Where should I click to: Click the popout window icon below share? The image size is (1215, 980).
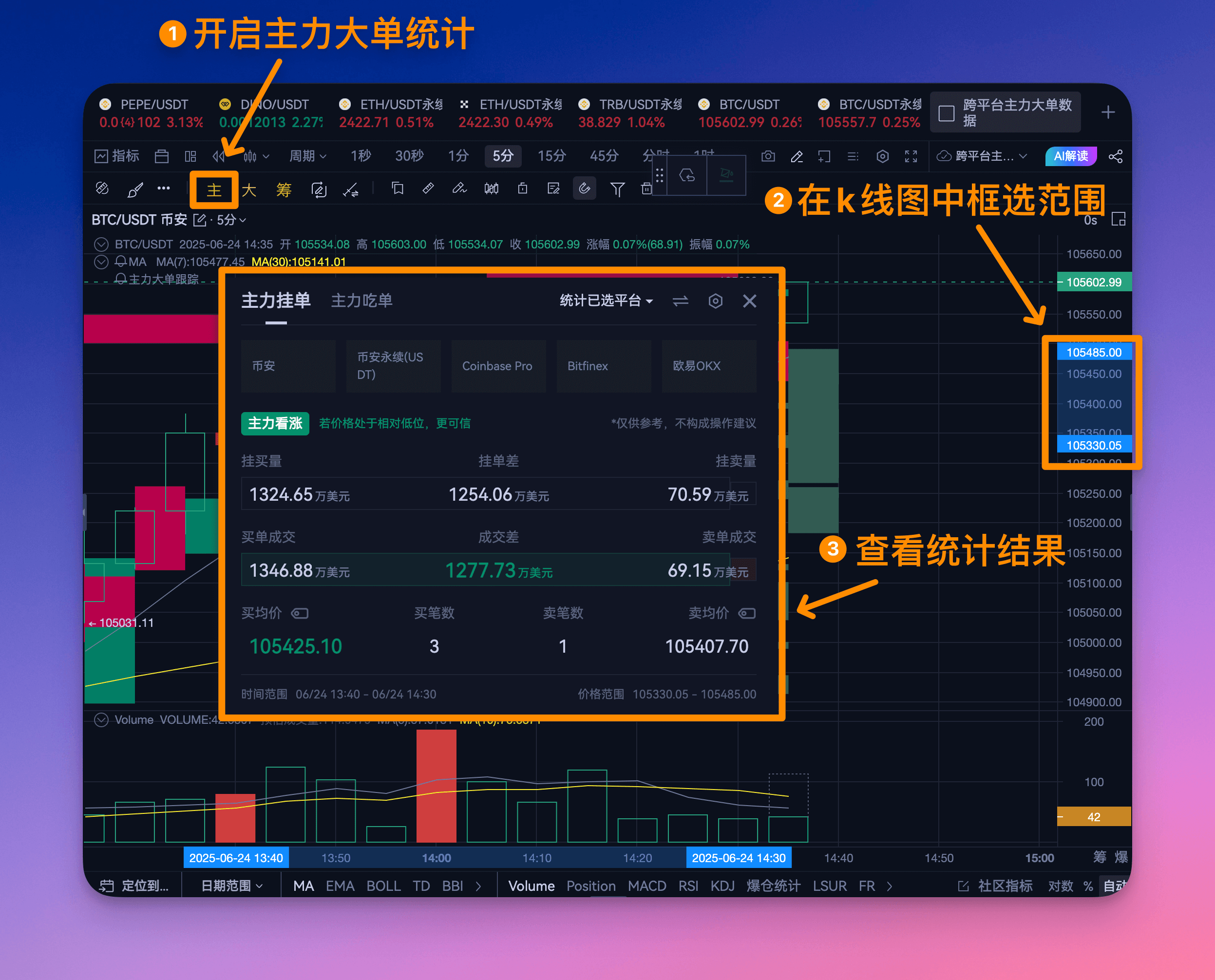pyautogui.click(x=1118, y=219)
